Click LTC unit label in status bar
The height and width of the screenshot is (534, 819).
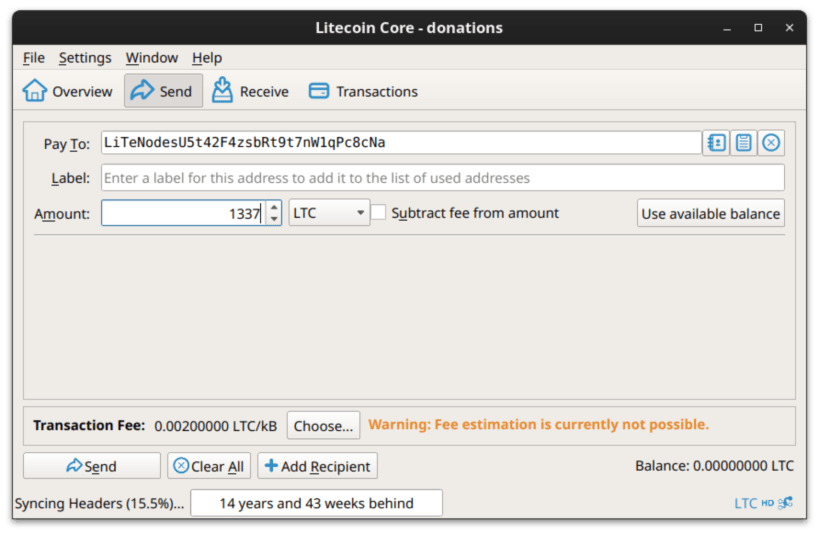[x=745, y=503]
